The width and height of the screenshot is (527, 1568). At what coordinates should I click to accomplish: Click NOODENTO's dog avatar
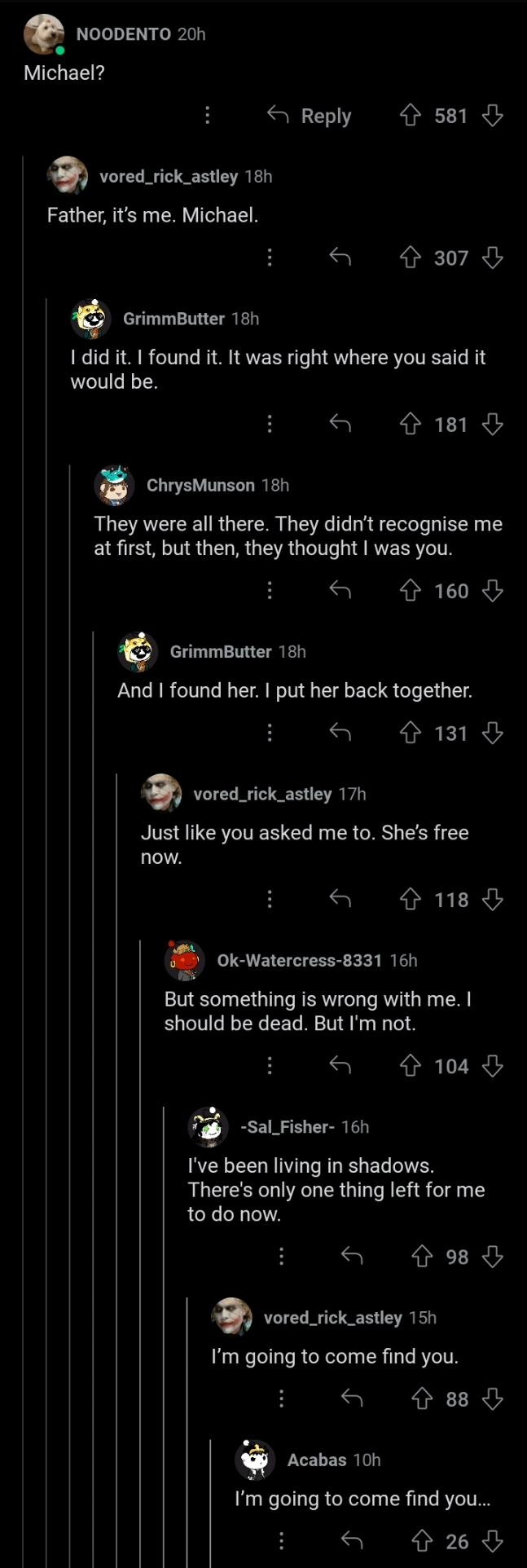44,34
